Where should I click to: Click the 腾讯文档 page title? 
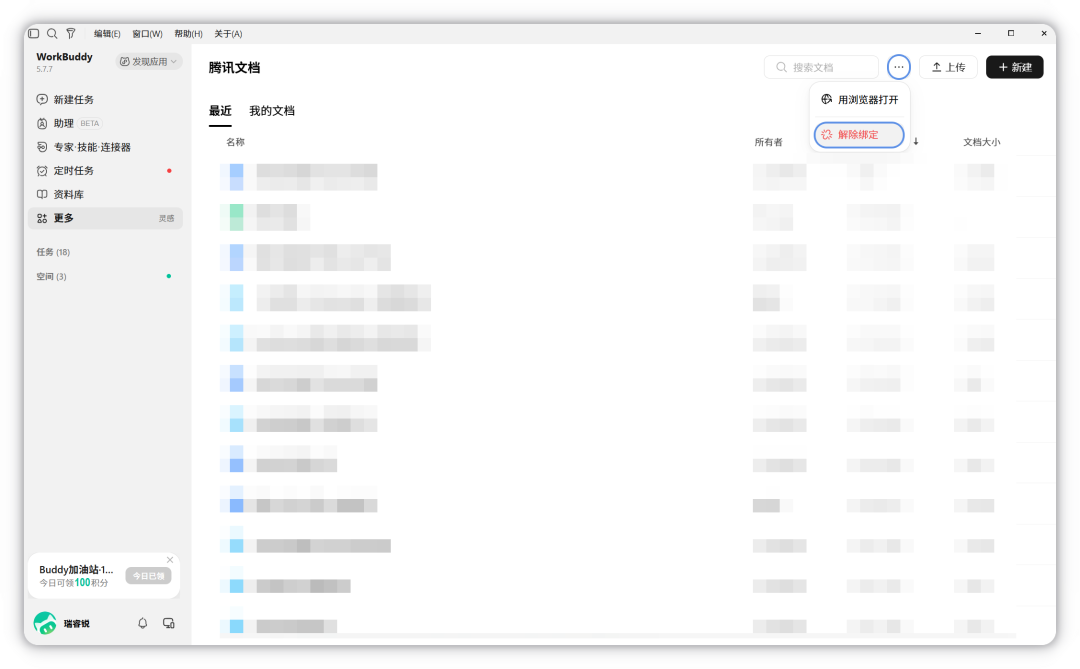coord(234,68)
